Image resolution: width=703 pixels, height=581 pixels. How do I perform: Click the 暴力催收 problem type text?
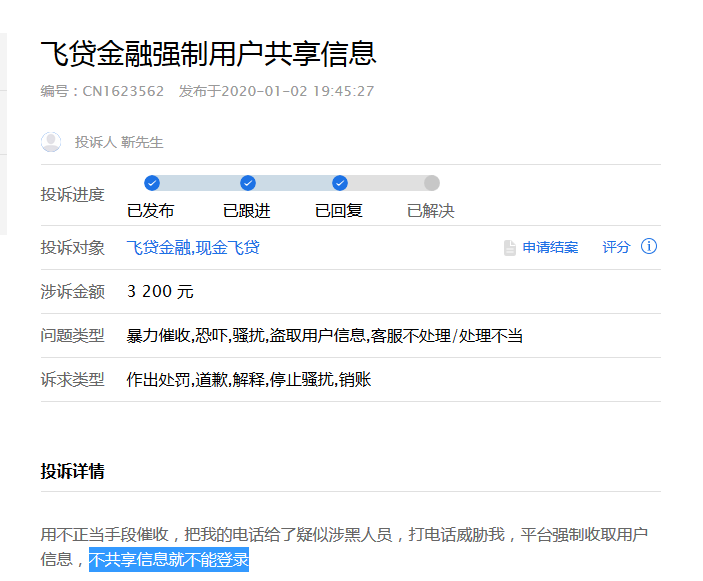point(159,335)
